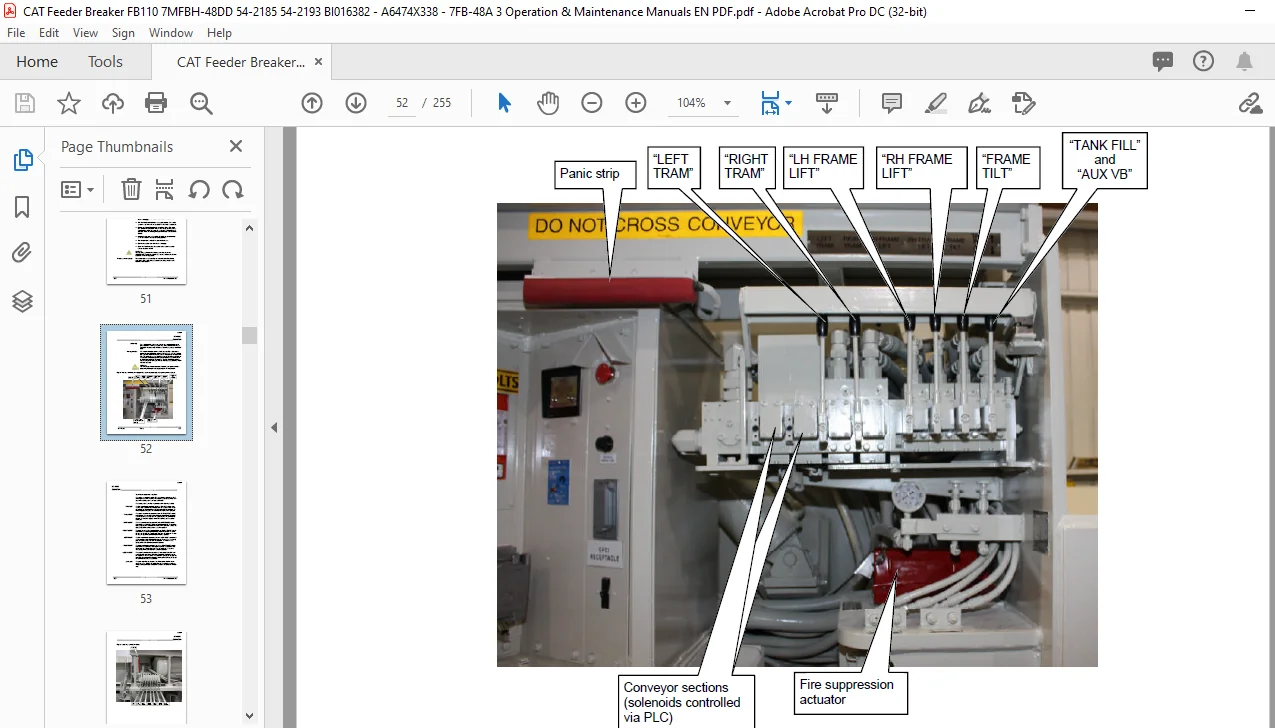Viewport: 1275px width, 728px height.
Task: Click the 'Fire suppression actuator' callout label
Action: (x=851, y=692)
